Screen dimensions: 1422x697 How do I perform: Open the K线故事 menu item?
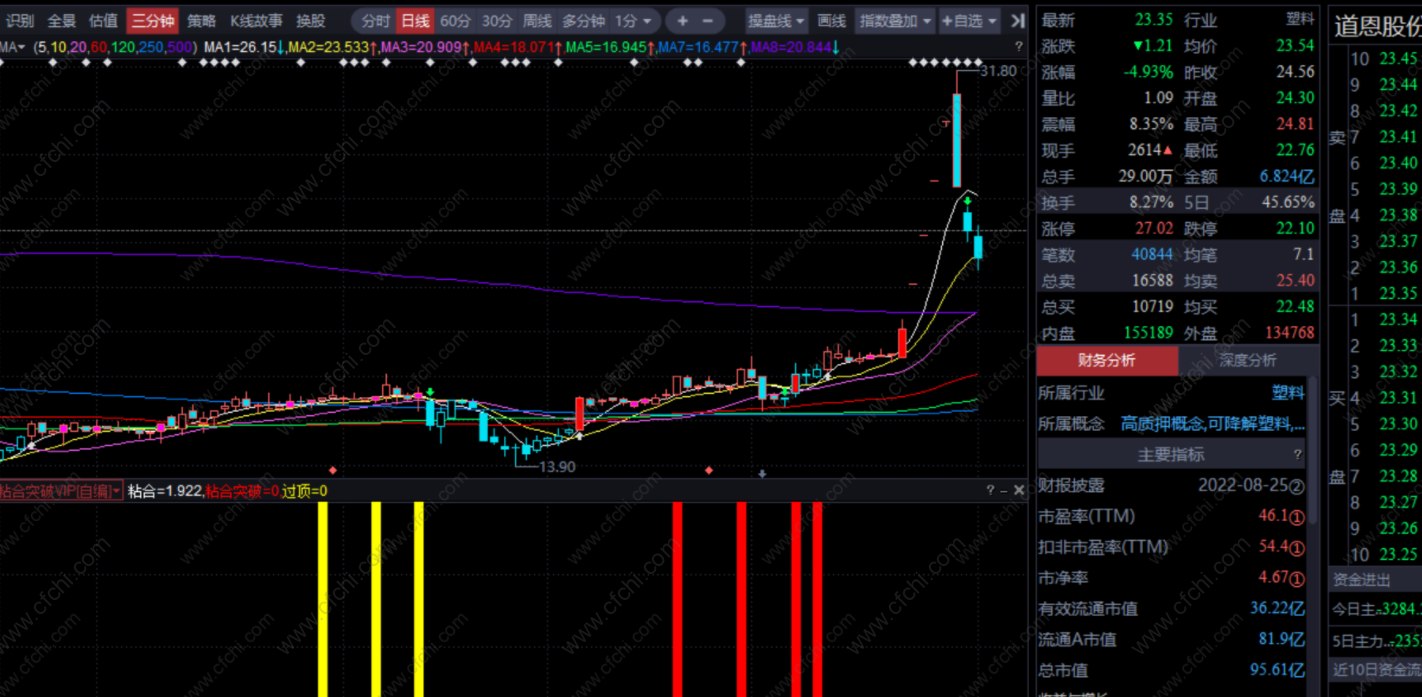(256, 20)
